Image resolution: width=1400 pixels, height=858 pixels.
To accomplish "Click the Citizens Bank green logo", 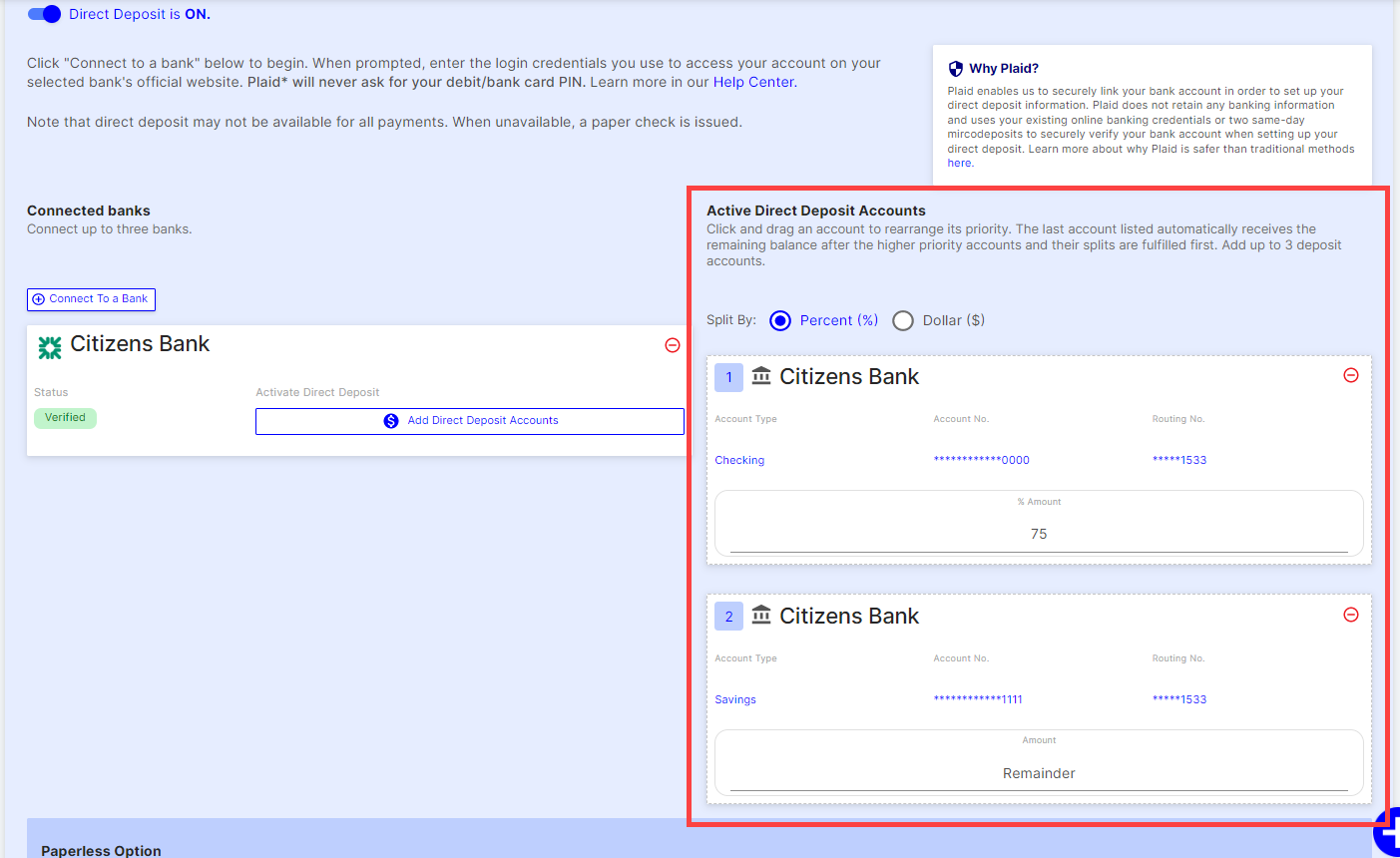I will tap(50, 347).
